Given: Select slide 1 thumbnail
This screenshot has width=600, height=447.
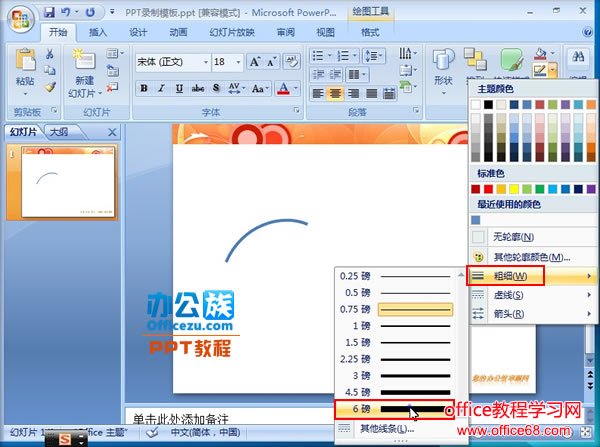Looking at the screenshot, I should point(68,183).
